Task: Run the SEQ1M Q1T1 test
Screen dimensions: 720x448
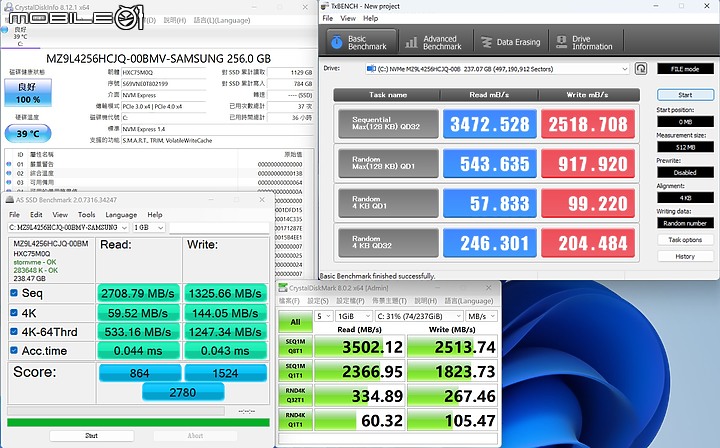Action: (x=295, y=371)
